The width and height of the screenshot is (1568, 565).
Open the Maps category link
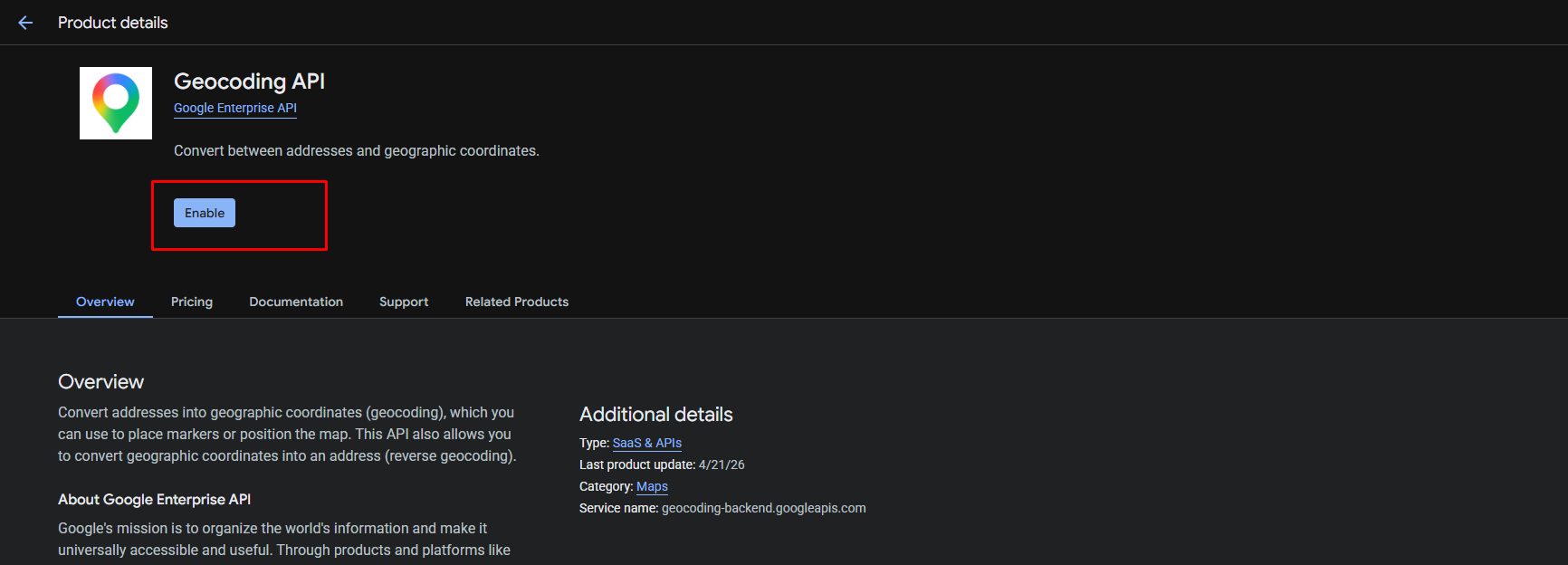[652, 486]
